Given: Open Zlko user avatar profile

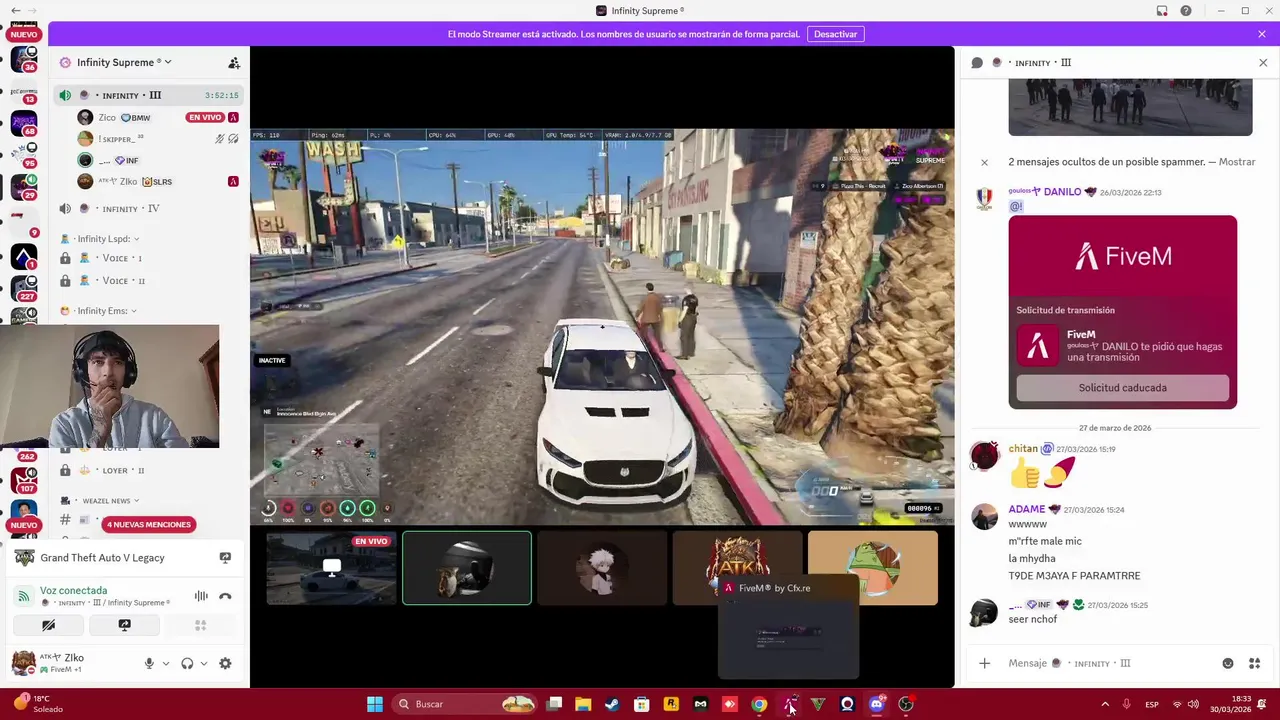Looking at the screenshot, I should pos(23,662).
